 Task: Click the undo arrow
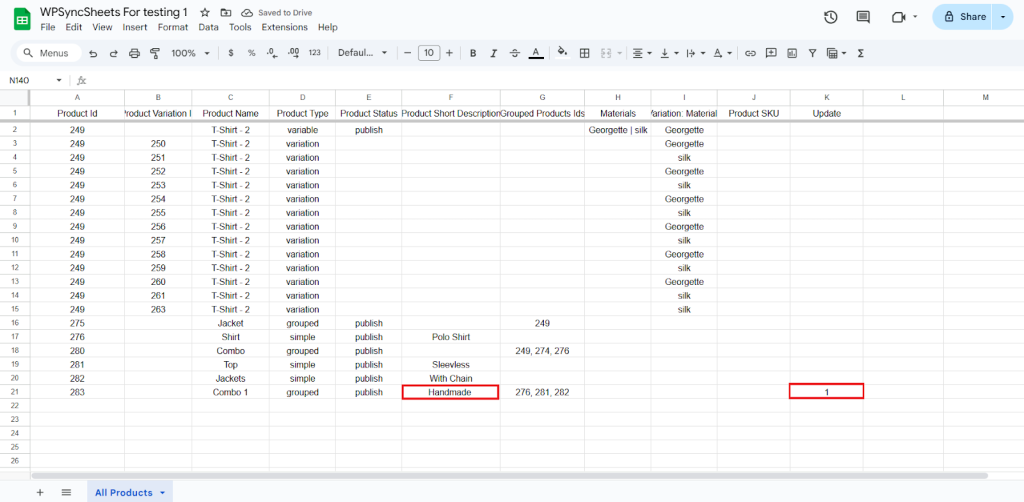click(93, 53)
